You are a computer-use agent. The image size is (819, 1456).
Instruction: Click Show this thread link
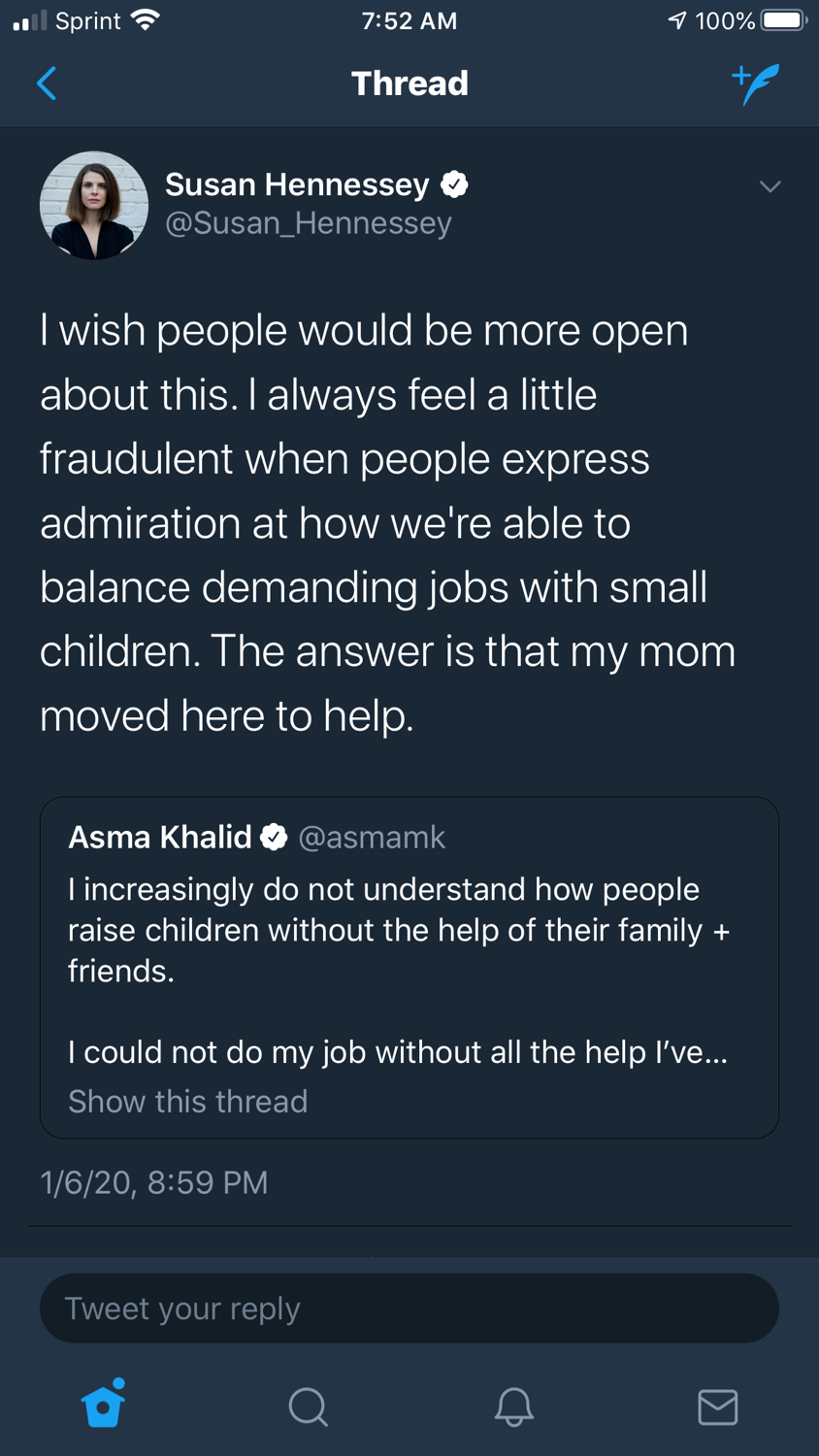coord(187,1102)
